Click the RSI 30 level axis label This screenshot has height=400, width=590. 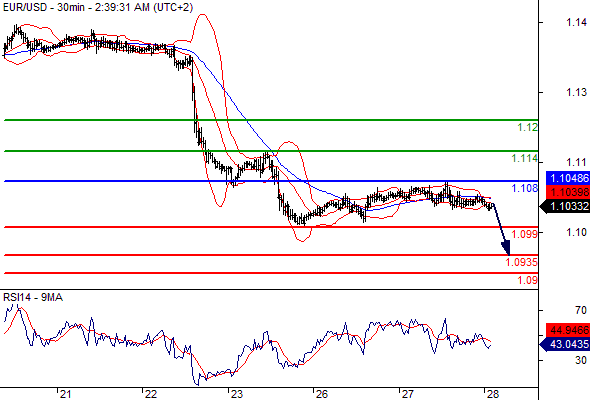coord(581,360)
